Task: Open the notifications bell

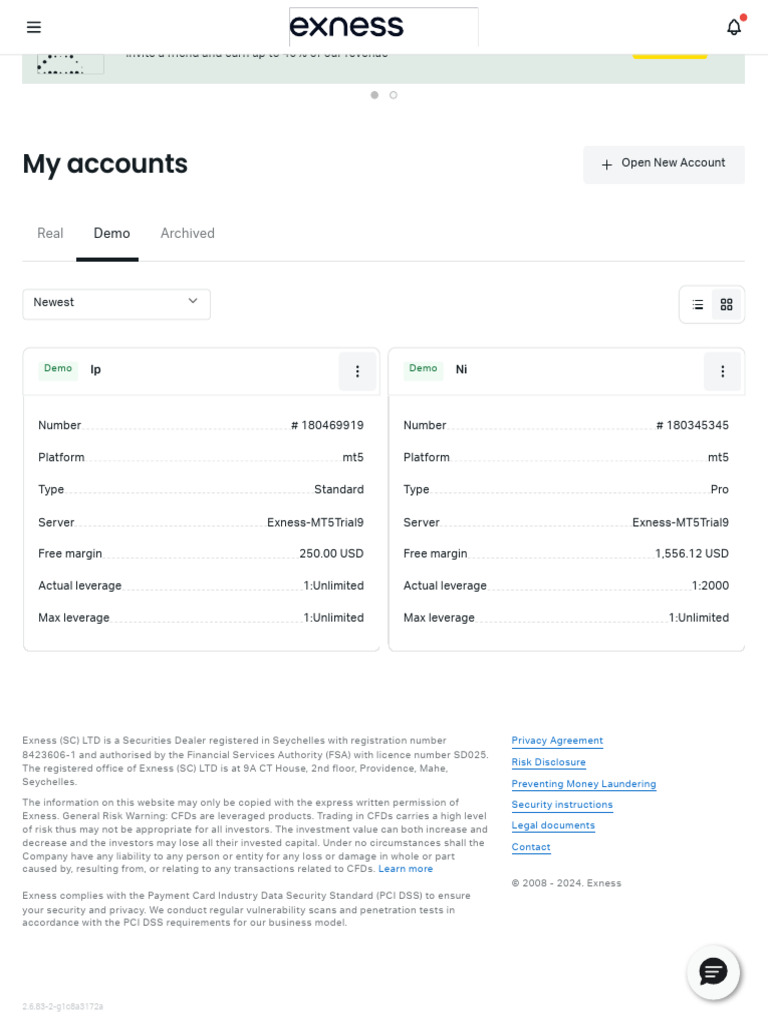Action: [x=734, y=27]
